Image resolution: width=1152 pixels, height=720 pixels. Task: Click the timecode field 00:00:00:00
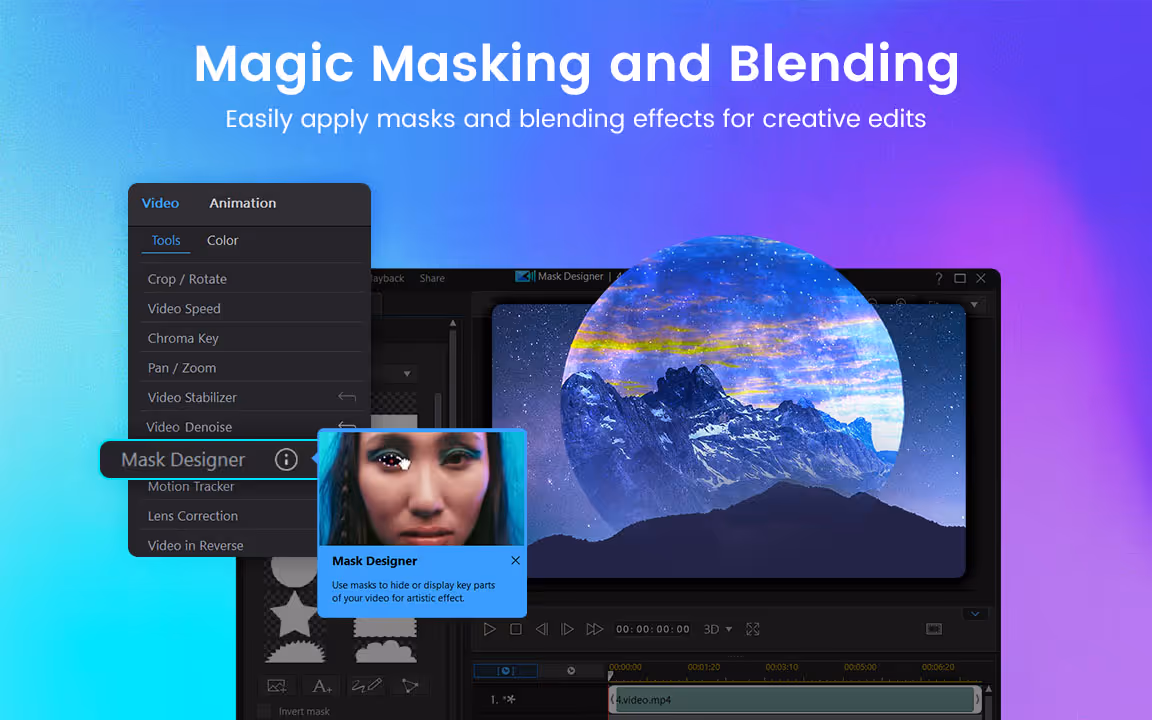652,629
